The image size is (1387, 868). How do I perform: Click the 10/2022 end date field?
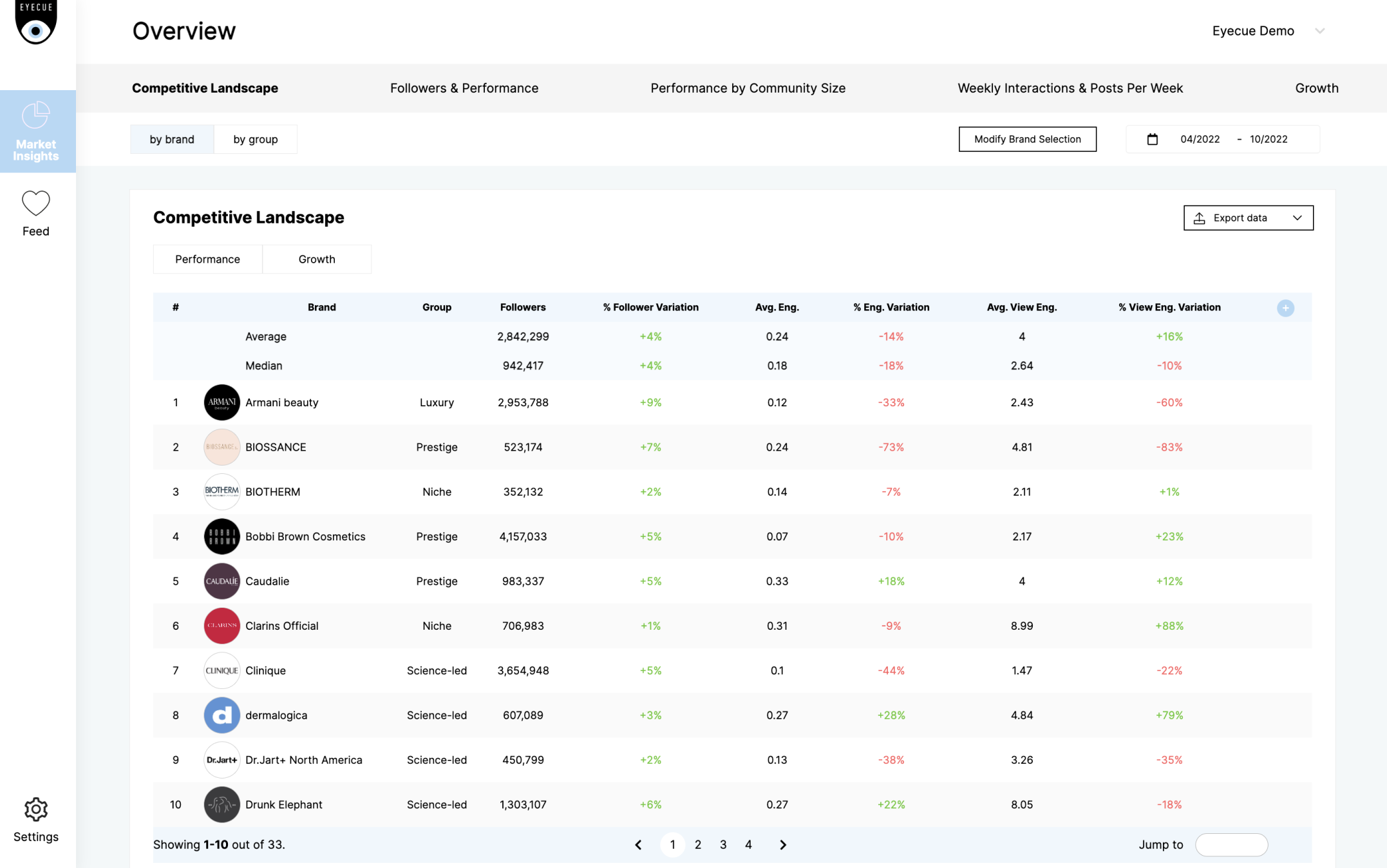(1269, 139)
